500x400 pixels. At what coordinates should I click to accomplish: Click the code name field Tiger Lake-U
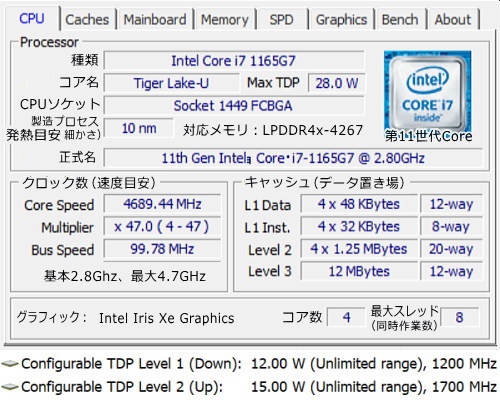[171, 83]
